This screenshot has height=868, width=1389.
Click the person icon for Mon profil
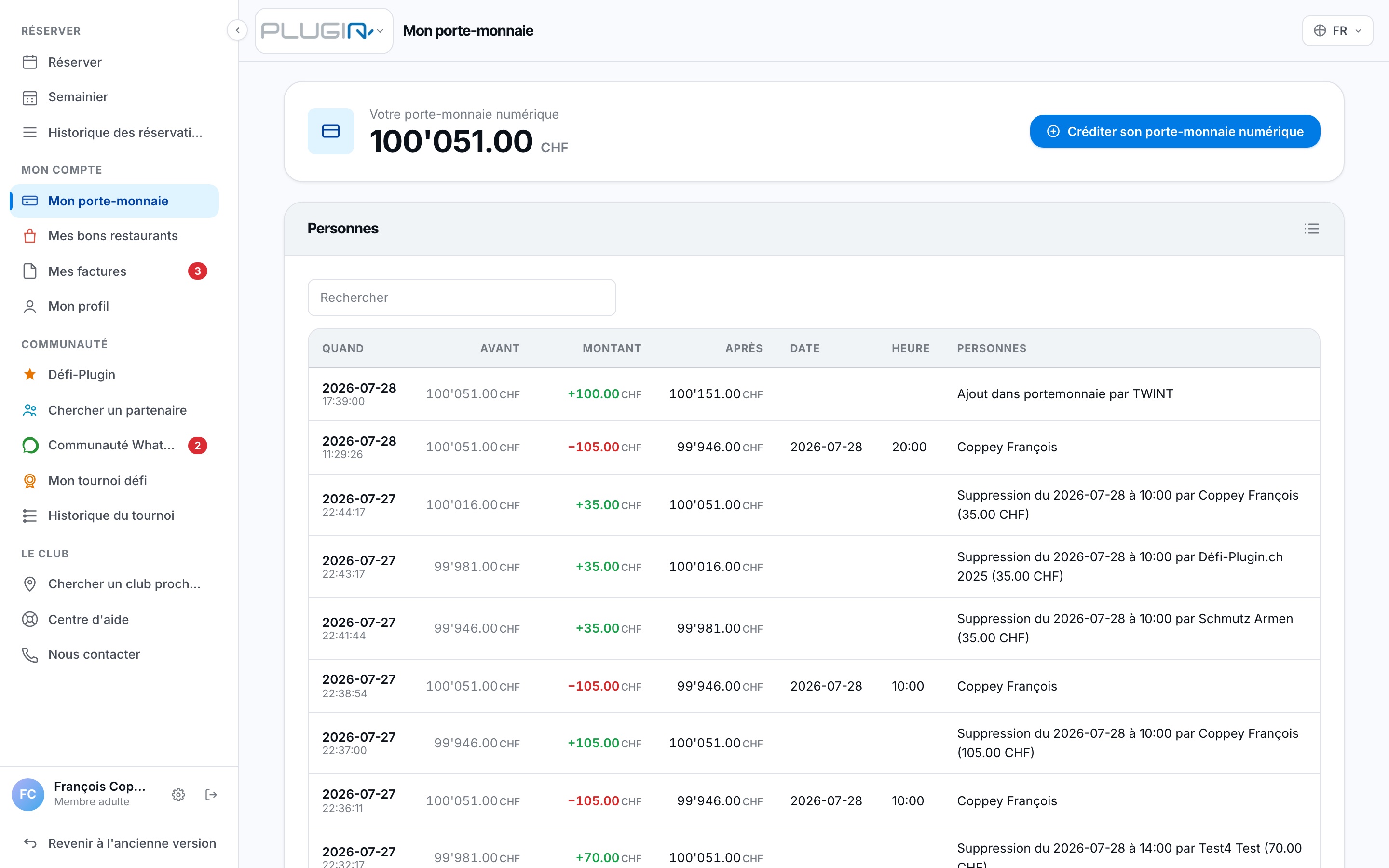(30, 307)
